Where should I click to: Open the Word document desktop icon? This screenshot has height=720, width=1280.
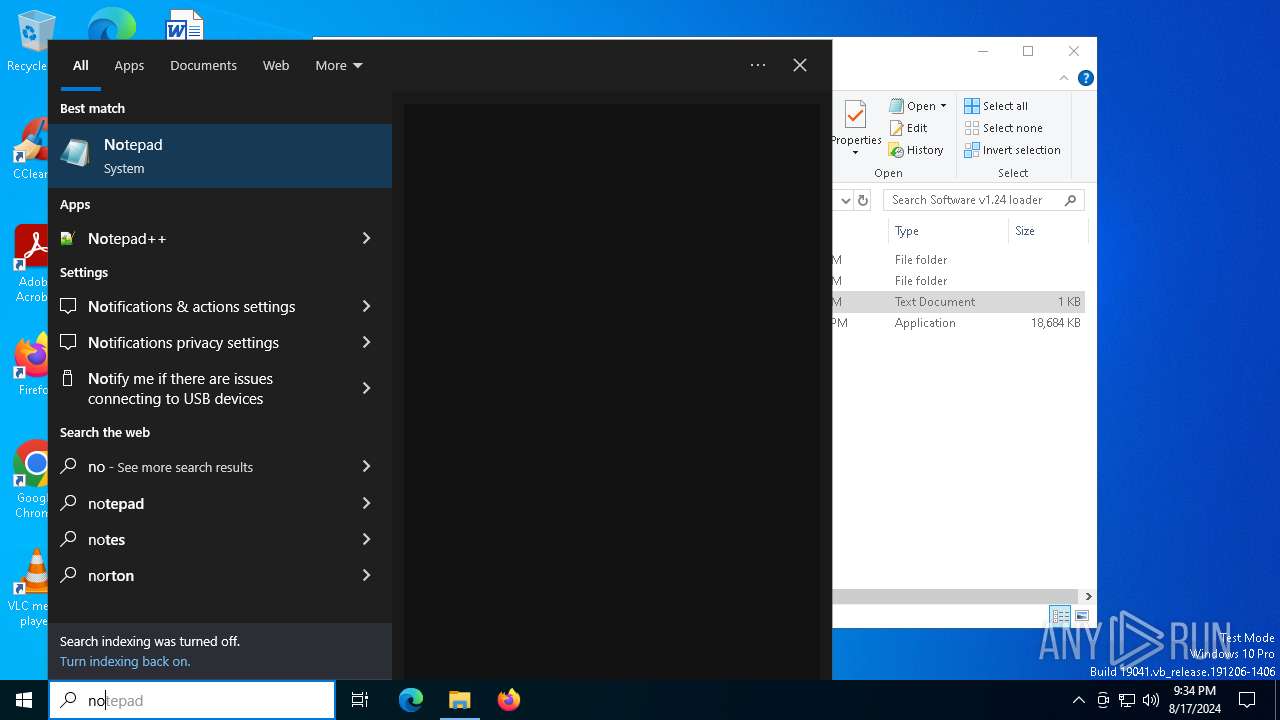184,25
